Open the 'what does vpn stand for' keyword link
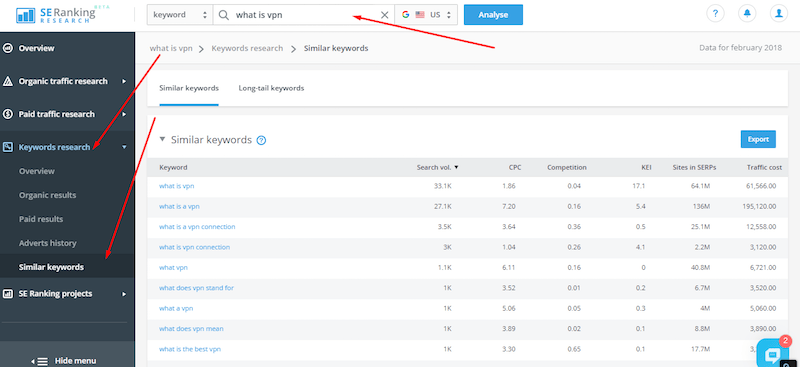Screen dimensions: 800x367 [196, 288]
